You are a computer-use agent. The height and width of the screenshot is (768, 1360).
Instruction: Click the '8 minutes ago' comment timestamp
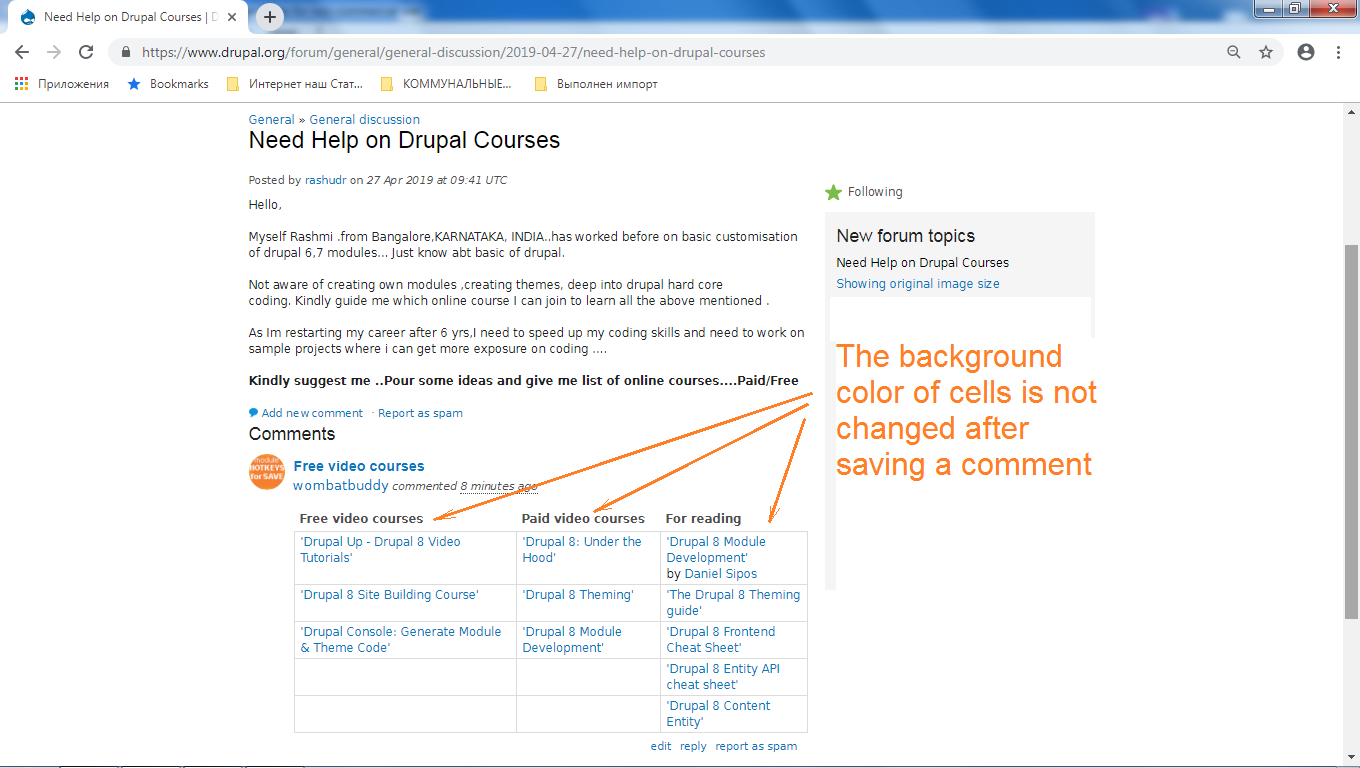click(498, 486)
